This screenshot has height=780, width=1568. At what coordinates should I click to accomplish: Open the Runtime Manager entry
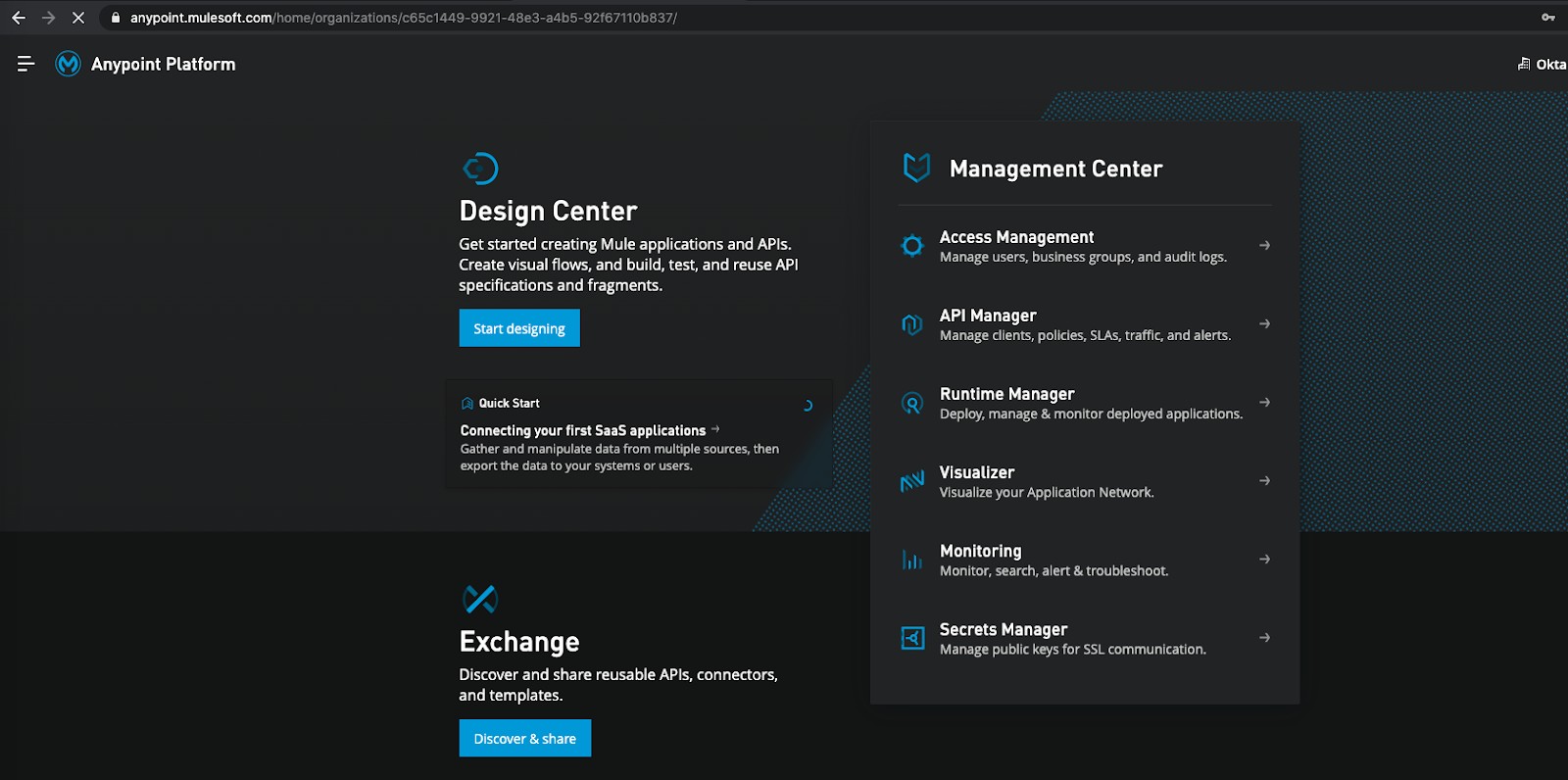click(1006, 394)
